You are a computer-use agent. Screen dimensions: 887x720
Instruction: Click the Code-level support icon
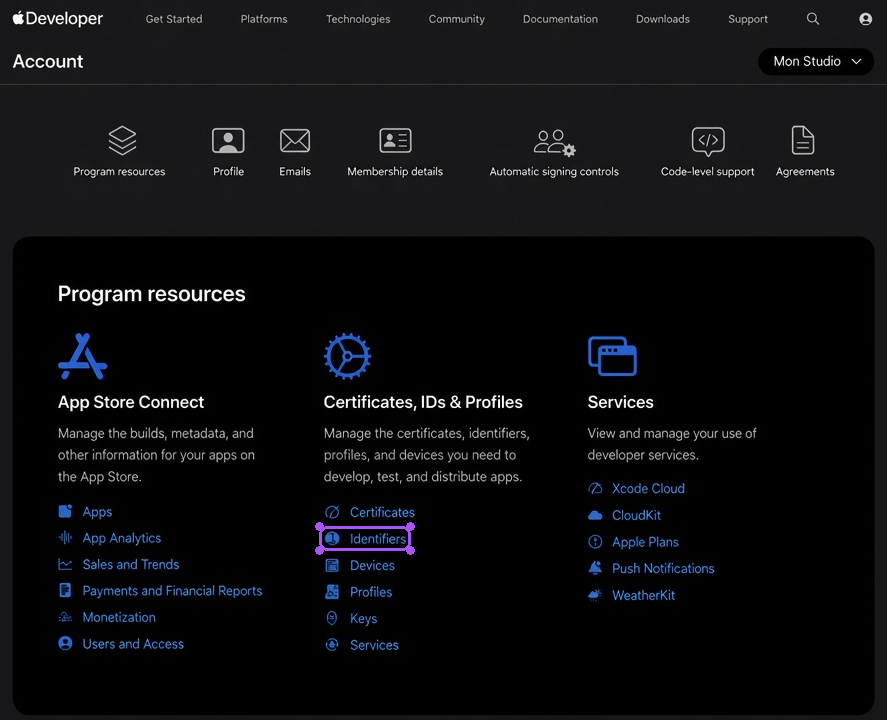[708, 141]
